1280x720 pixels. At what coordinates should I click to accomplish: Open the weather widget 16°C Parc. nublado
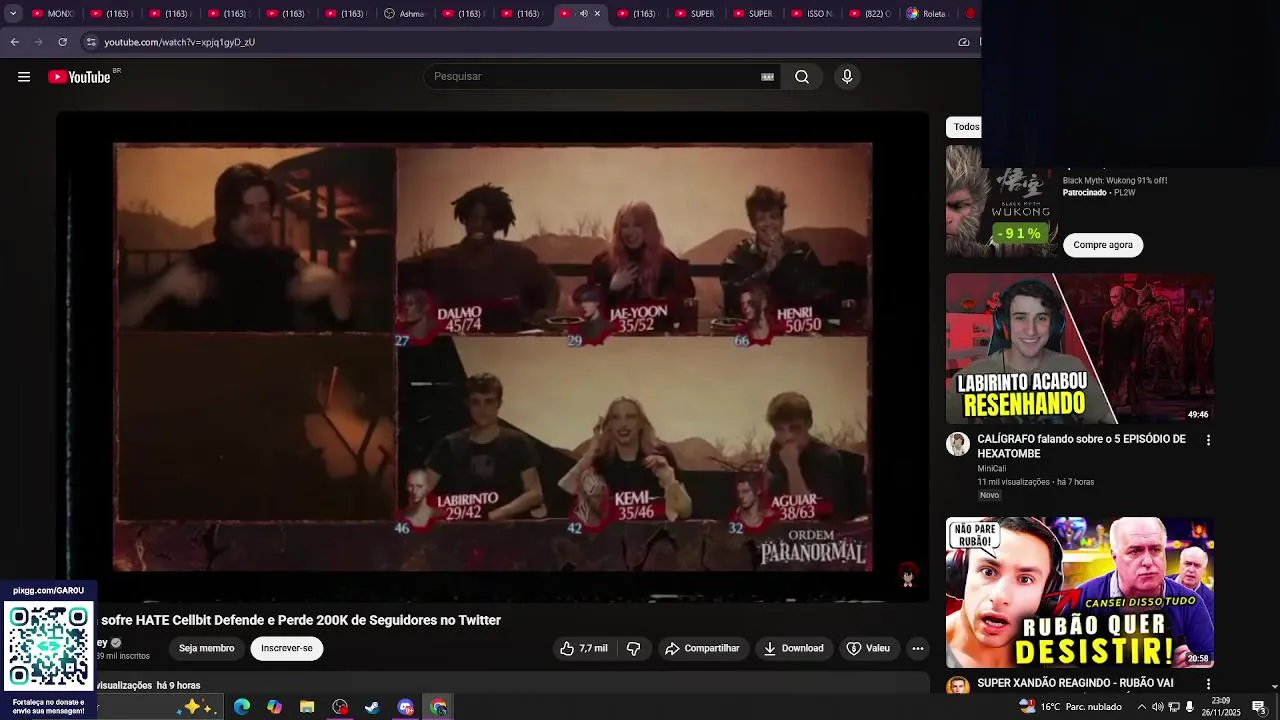[x=1070, y=707]
